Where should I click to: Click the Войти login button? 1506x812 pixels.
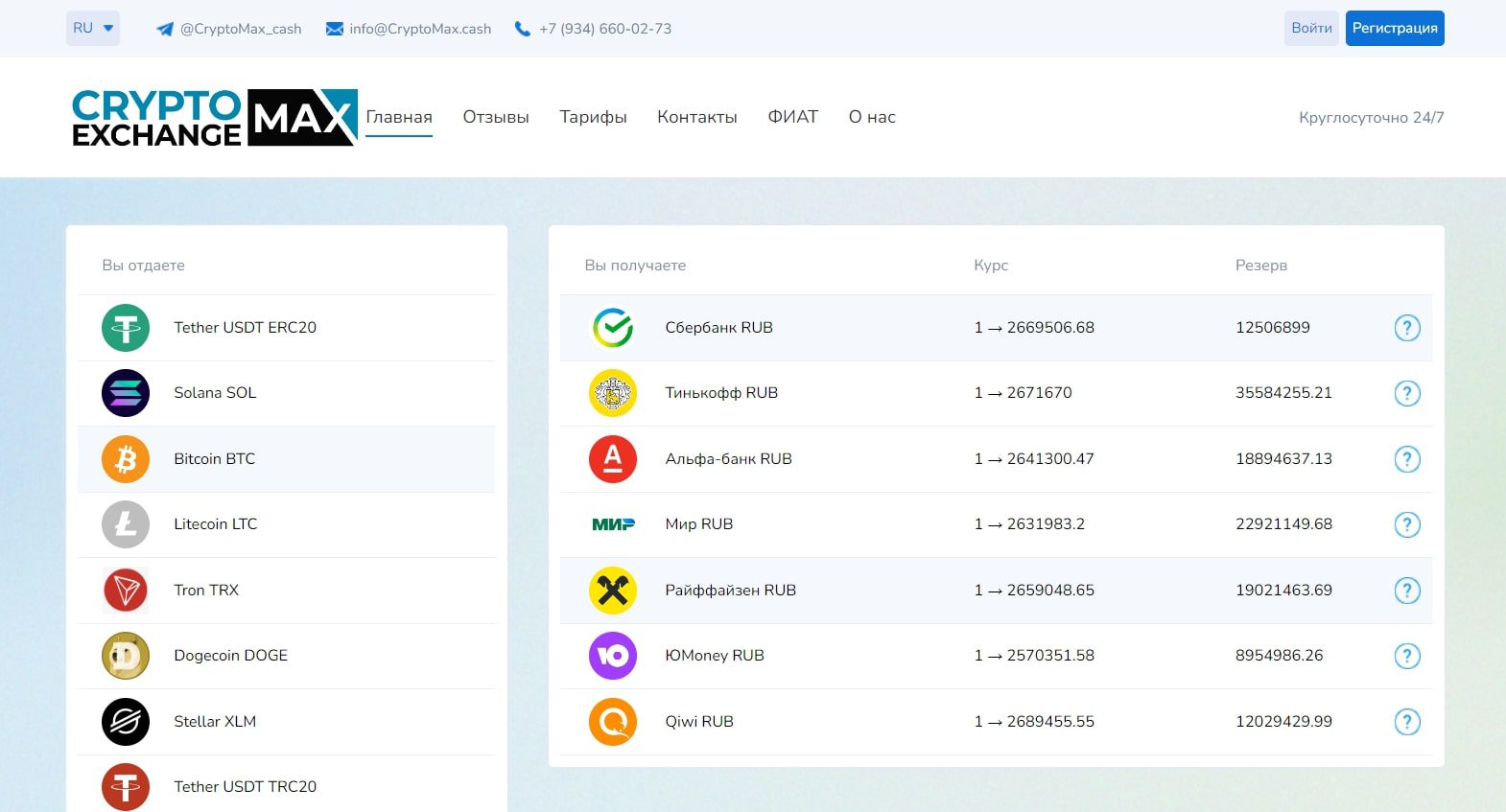click(x=1311, y=28)
